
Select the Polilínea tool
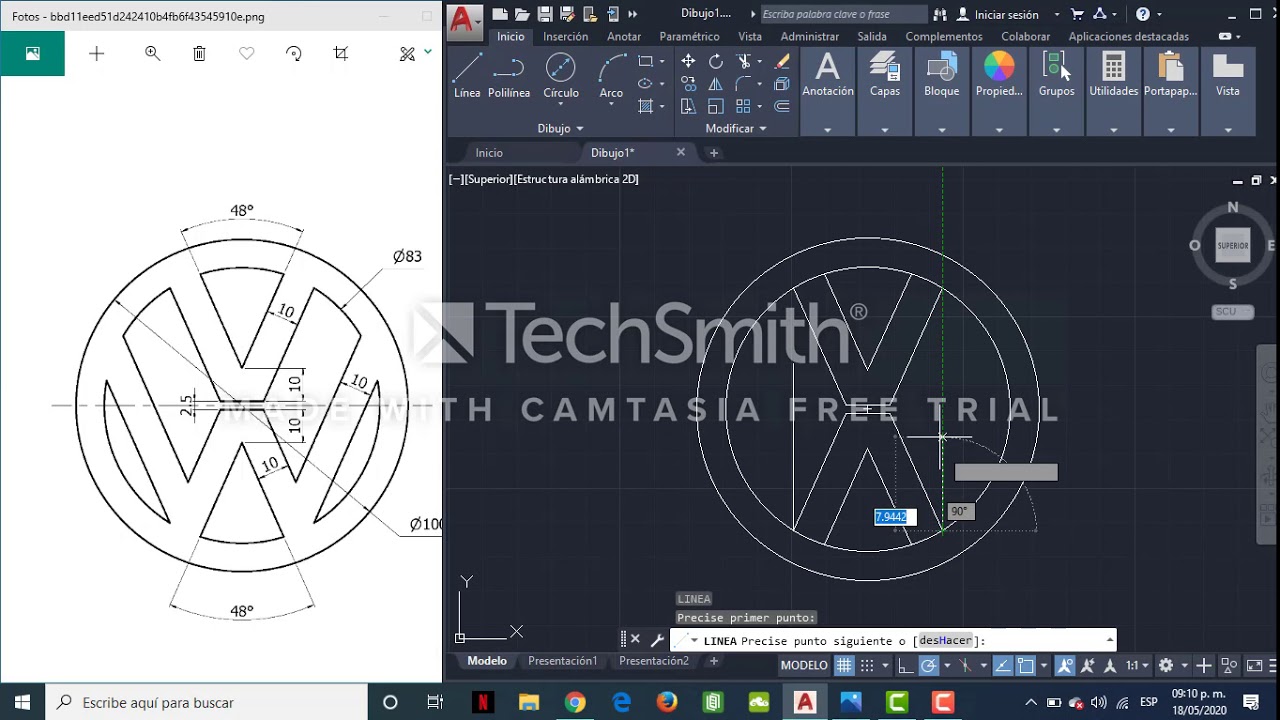pos(509,75)
